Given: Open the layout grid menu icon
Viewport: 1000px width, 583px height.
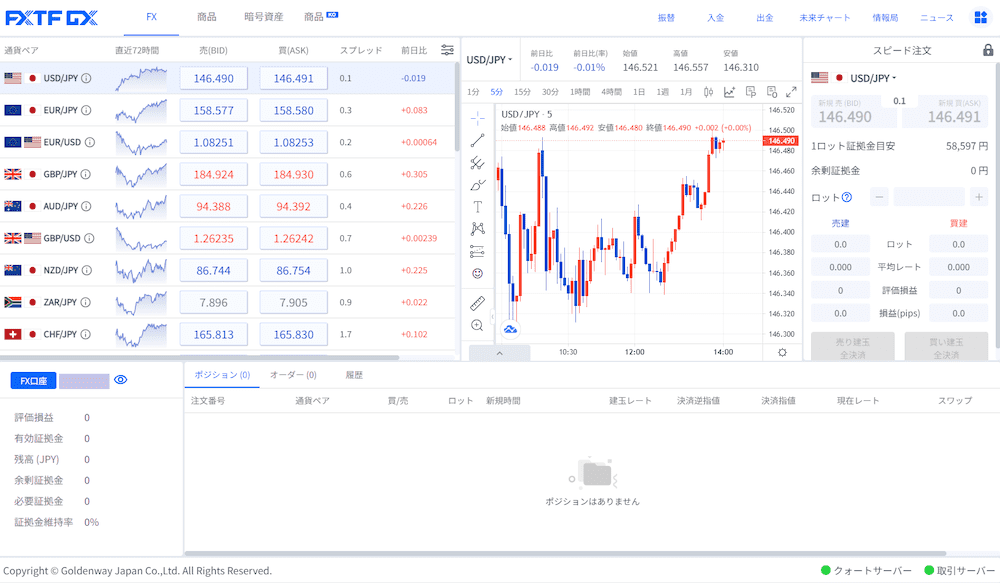Looking at the screenshot, I should coord(981,17).
